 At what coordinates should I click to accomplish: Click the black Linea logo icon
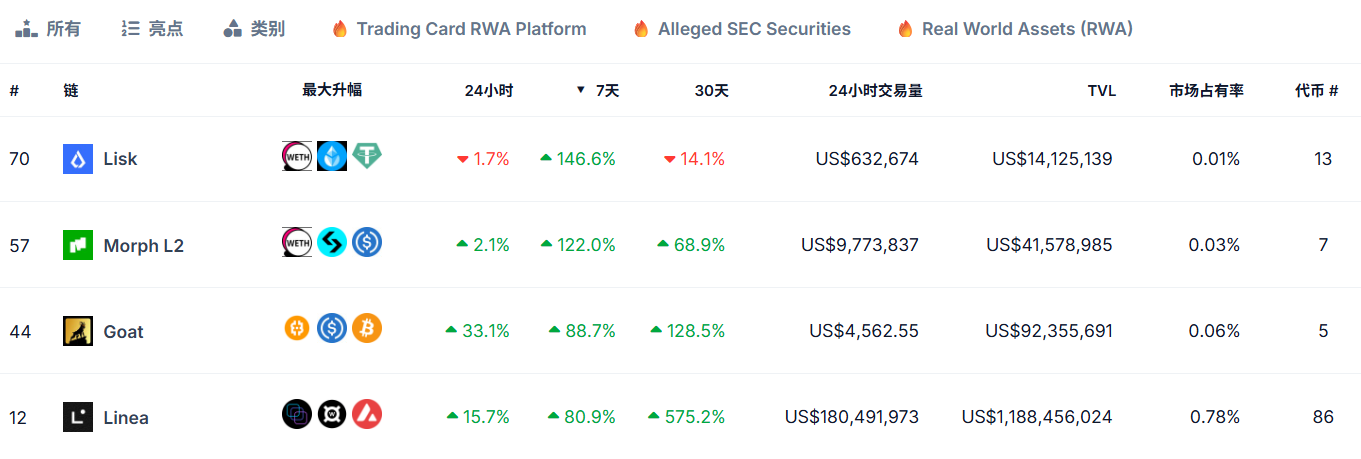pyautogui.click(x=78, y=417)
